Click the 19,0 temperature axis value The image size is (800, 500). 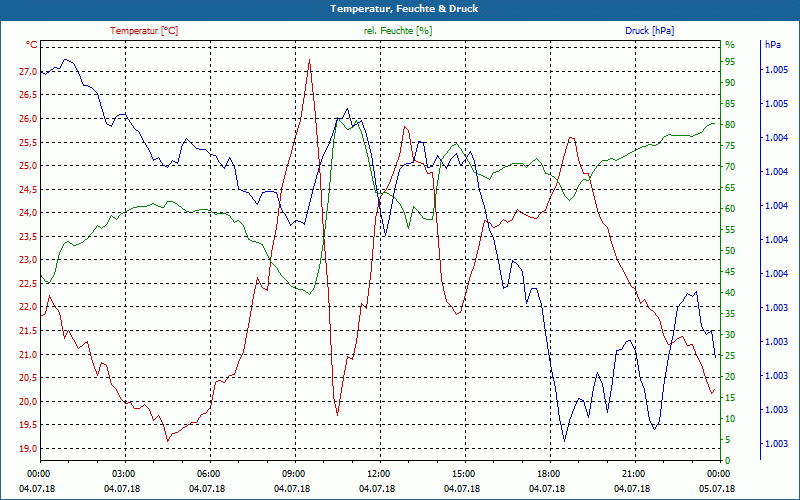[x=28, y=448]
